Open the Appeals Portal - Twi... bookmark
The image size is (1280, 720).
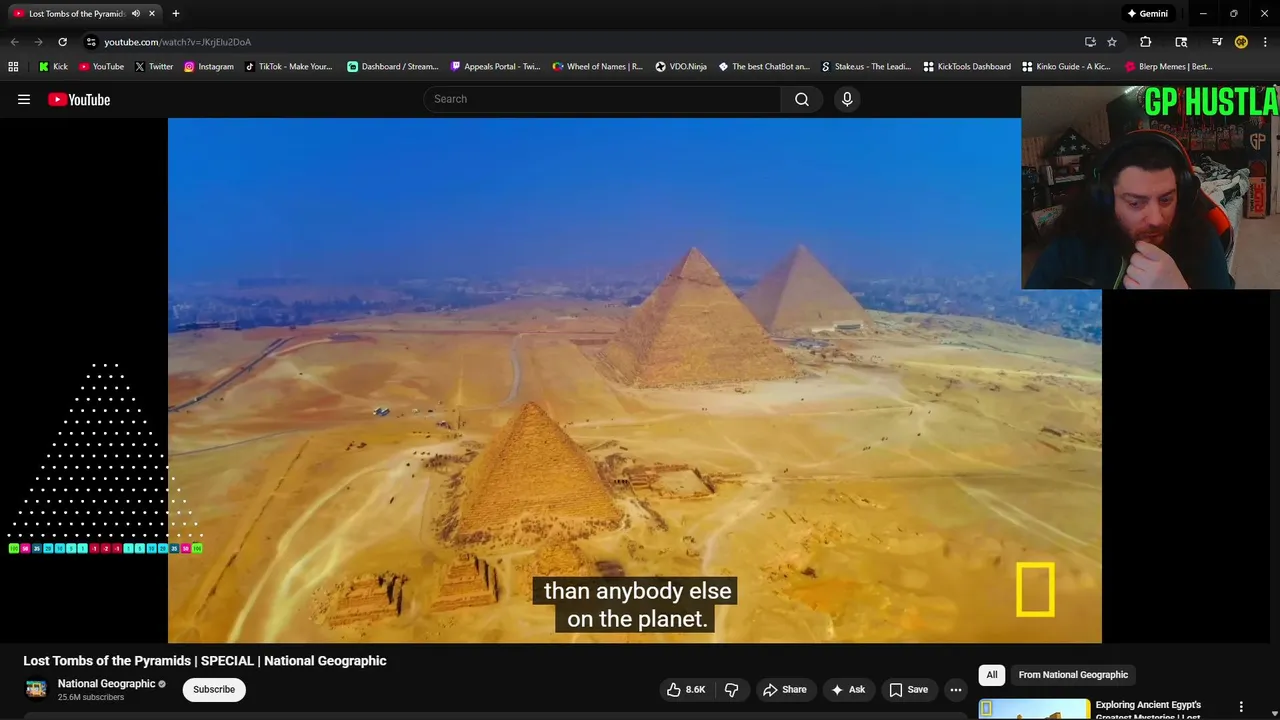pos(495,67)
